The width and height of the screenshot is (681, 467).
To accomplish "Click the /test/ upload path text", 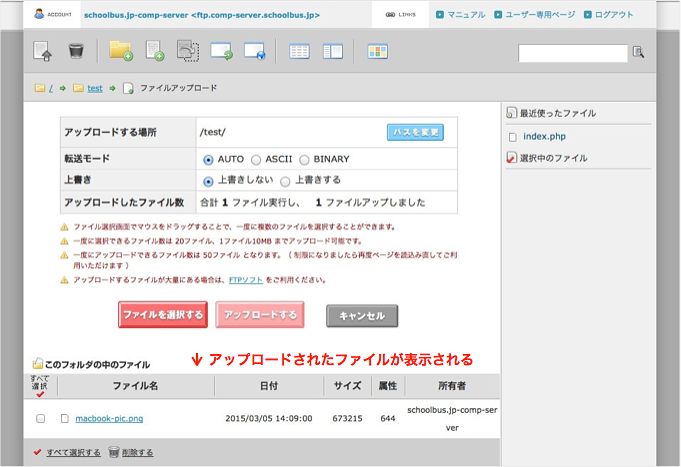I will click(212, 132).
